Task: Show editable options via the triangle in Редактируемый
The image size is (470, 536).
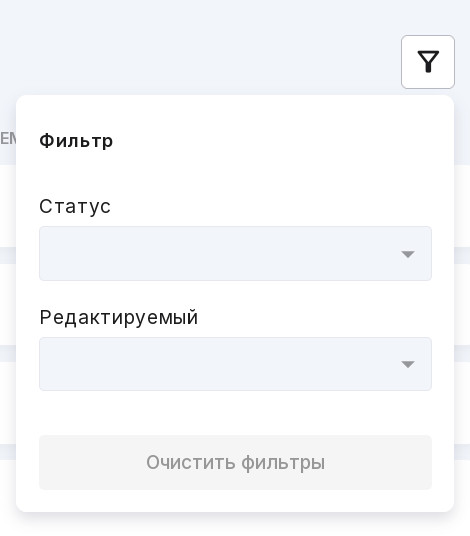Action: point(407,364)
